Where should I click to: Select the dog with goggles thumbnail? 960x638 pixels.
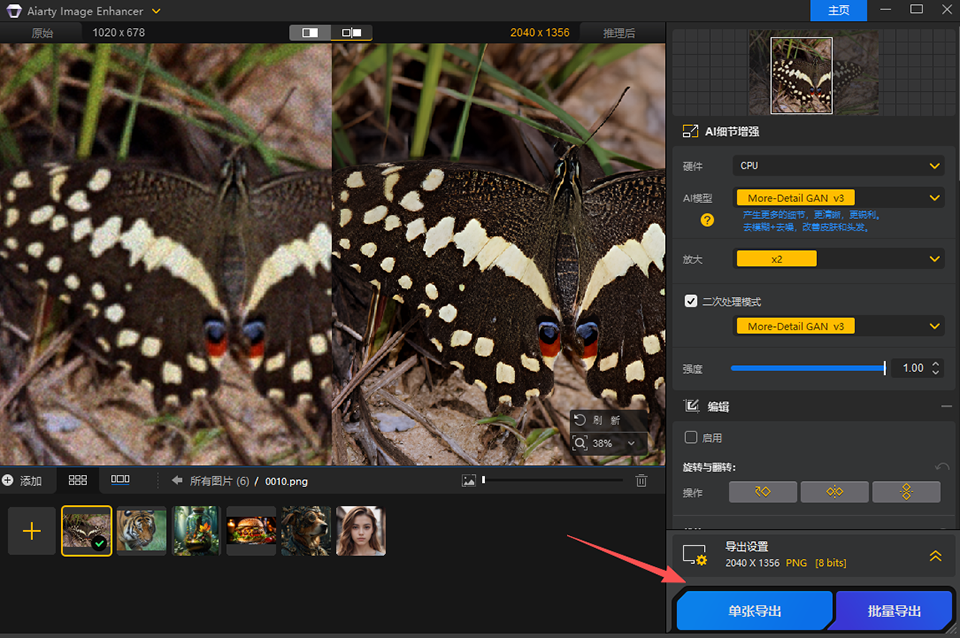pyautogui.click(x=306, y=531)
